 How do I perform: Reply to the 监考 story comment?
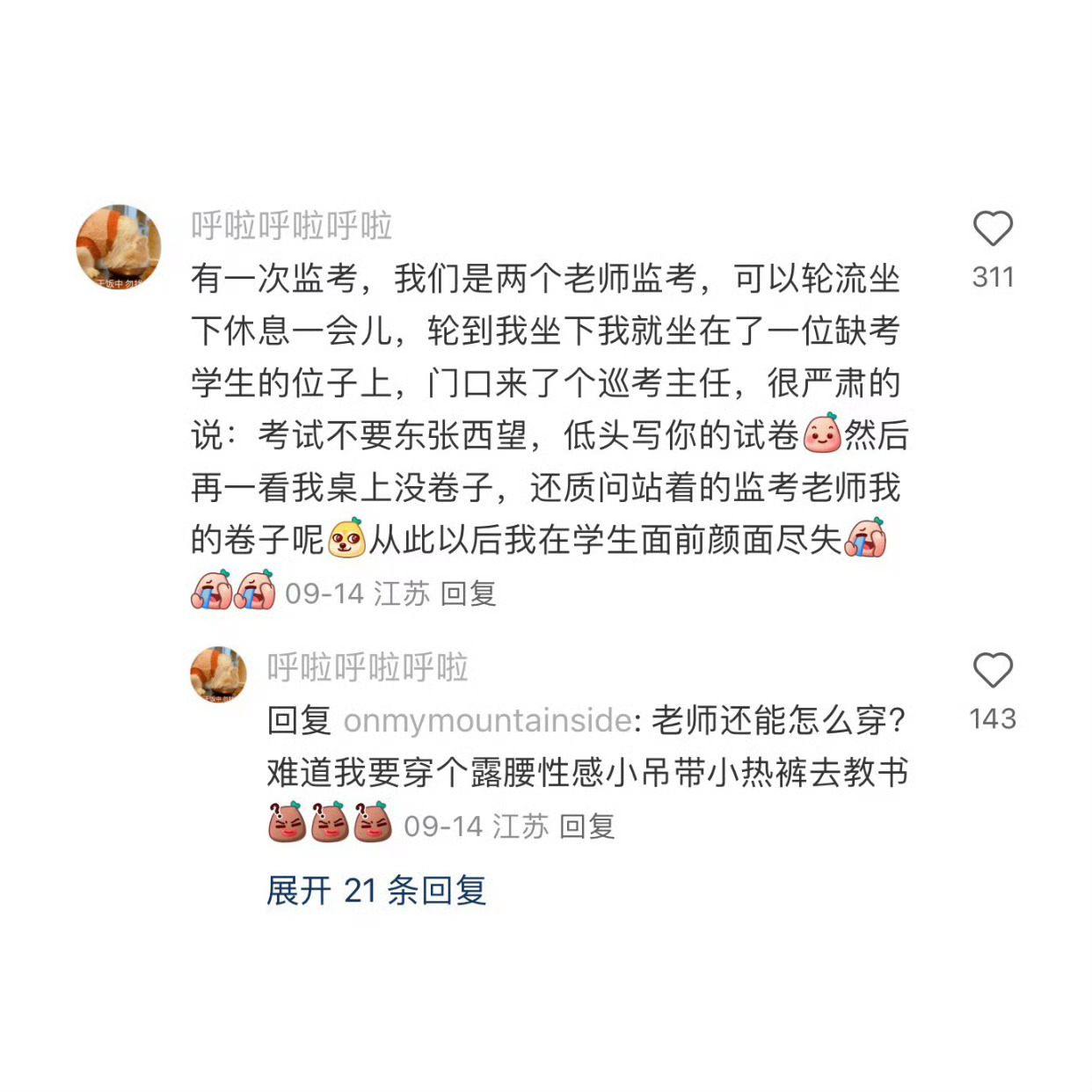point(468,593)
